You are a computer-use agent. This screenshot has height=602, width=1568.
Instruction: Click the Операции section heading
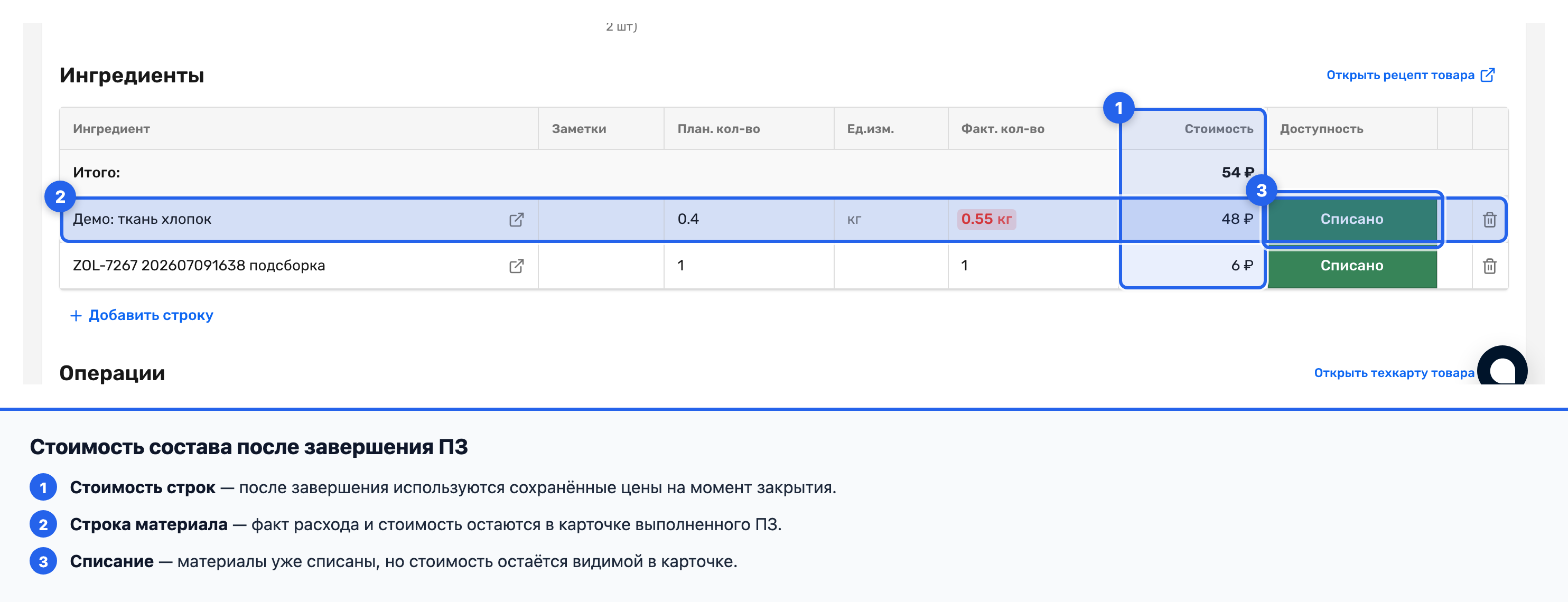tap(112, 373)
